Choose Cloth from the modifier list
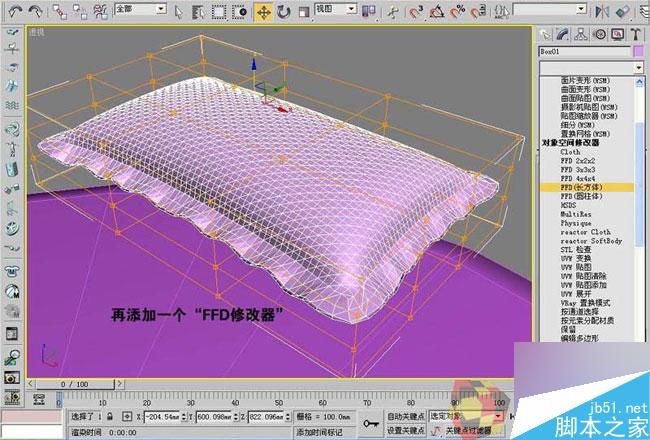650x440 pixels. pos(570,152)
